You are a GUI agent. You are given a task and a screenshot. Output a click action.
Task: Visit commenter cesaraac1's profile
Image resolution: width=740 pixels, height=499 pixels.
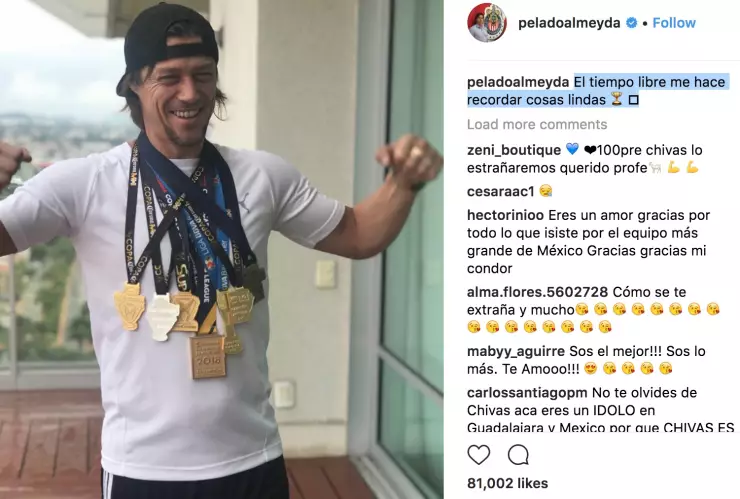point(501,191)
